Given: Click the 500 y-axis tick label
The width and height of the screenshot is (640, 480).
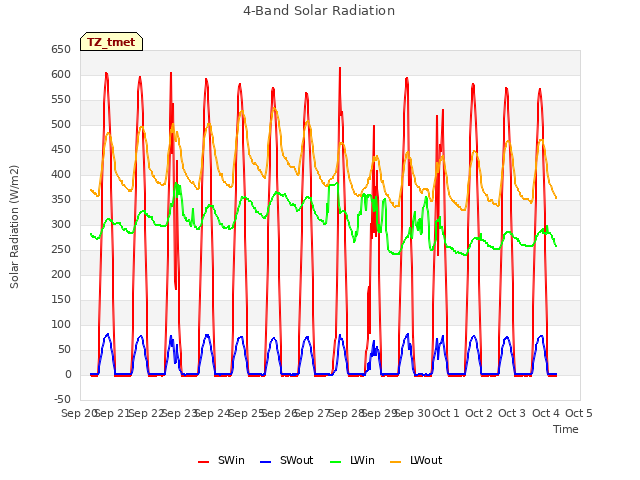Looking at the screenshot, I should (x=61, y=124).
